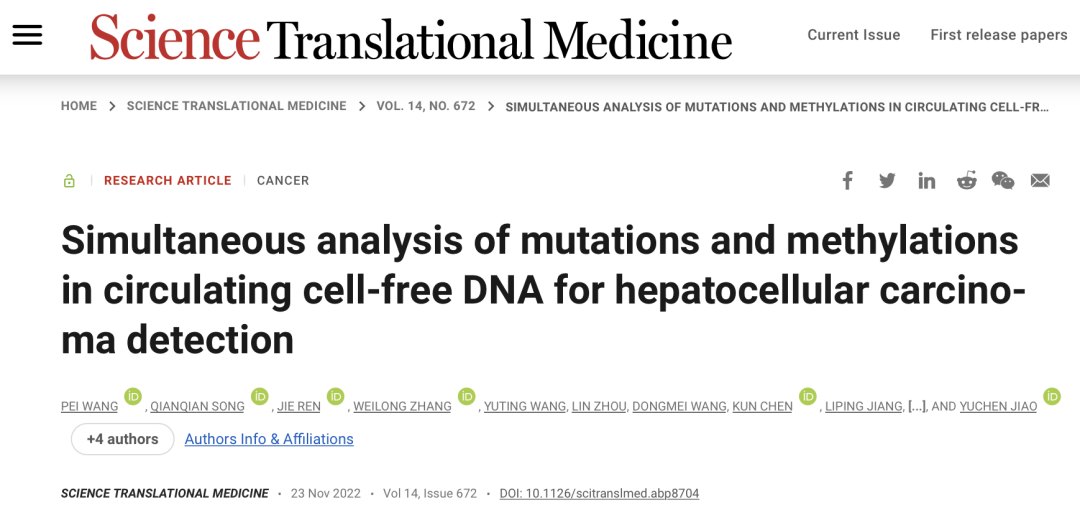1080x510 pixels.
Task: Open Pei Wang's ORCID iD badge
Action: [x=133, y=396]
